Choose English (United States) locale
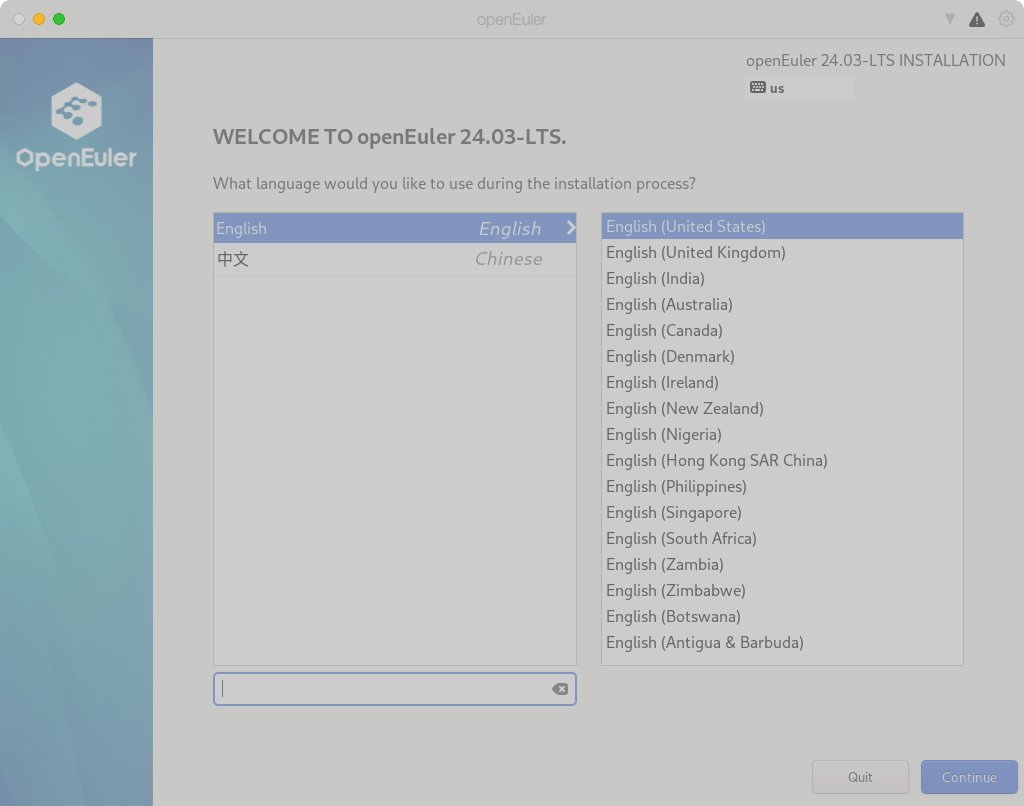Viewport: 1024px width, 806px height. click(685, 227)
